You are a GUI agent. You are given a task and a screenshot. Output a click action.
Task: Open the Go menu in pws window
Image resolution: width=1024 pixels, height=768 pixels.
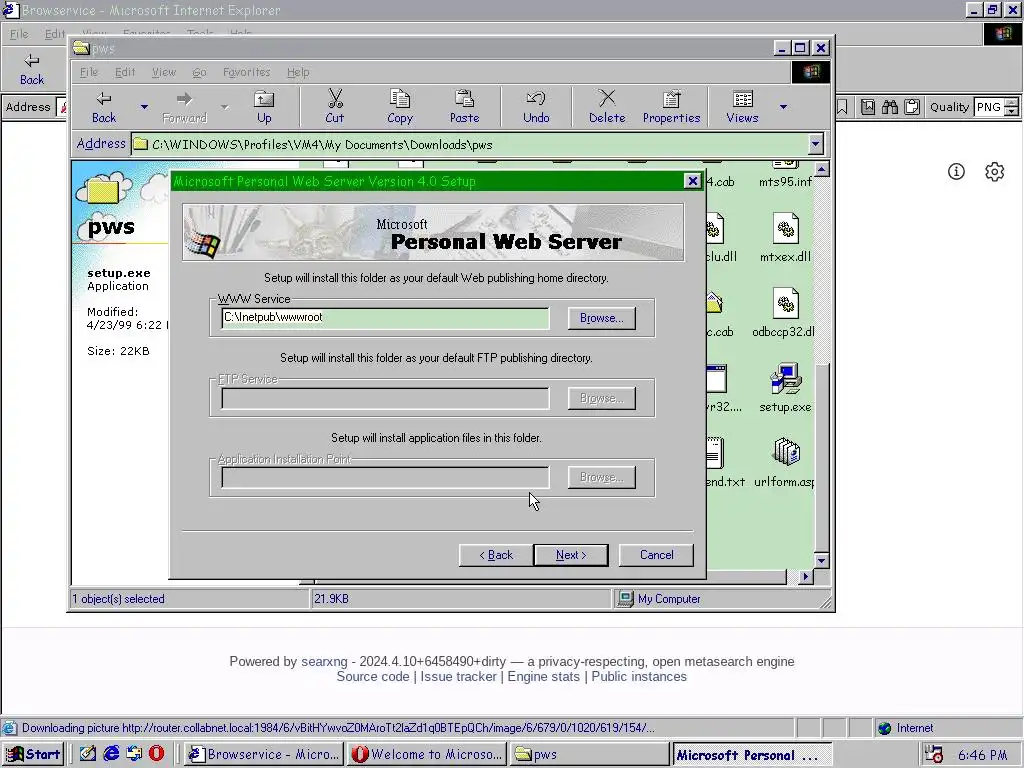click(x=199, y=72)
